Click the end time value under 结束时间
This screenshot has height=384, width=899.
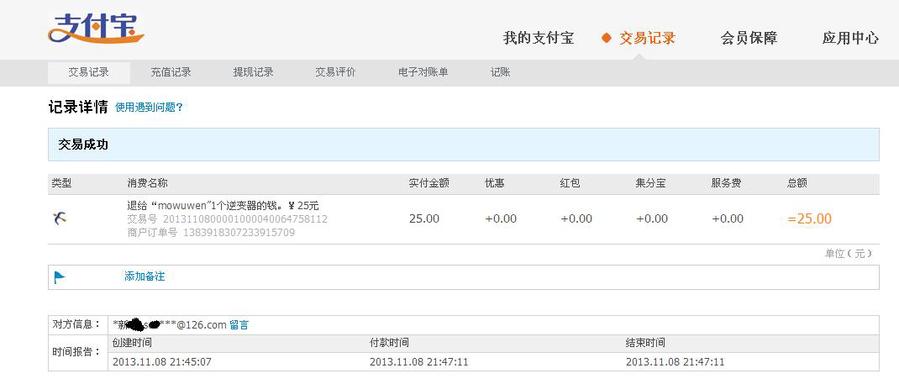pos(675,362)
